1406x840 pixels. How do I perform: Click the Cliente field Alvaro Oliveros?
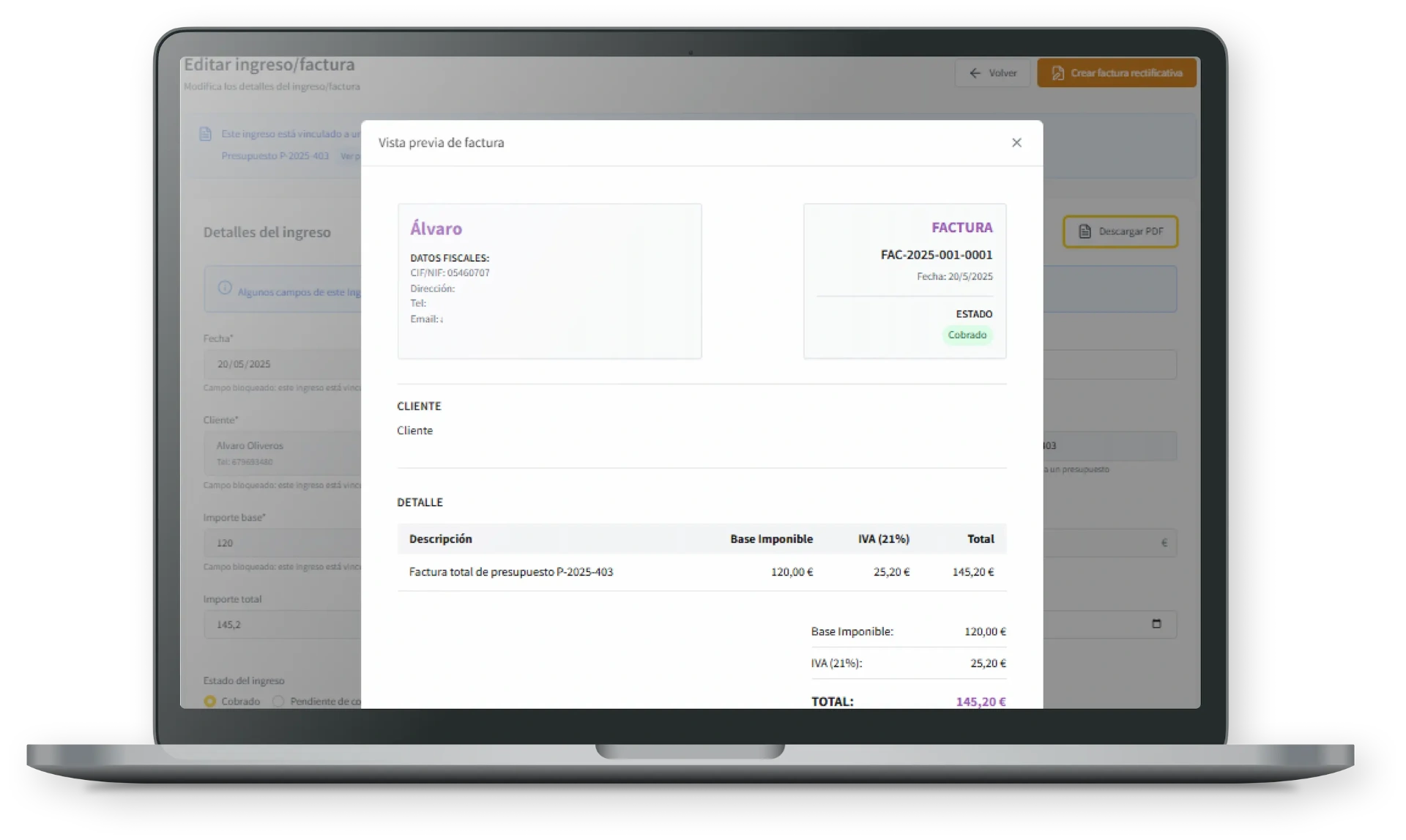(x=283, y=453)
